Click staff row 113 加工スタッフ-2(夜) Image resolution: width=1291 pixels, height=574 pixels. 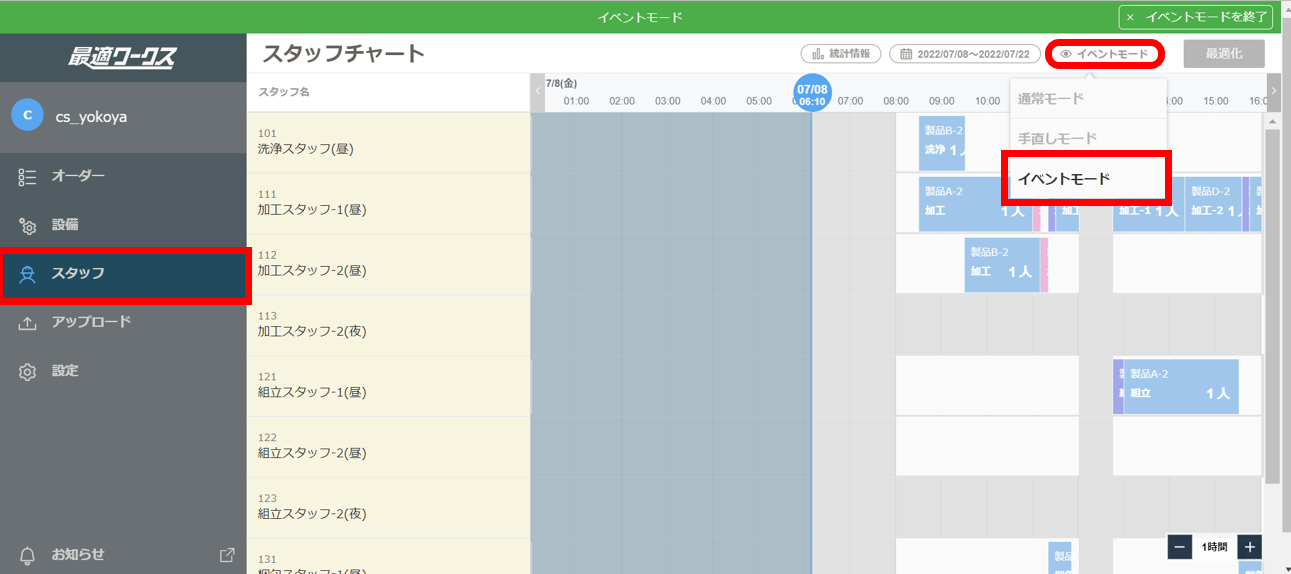[x=388, y=326]
